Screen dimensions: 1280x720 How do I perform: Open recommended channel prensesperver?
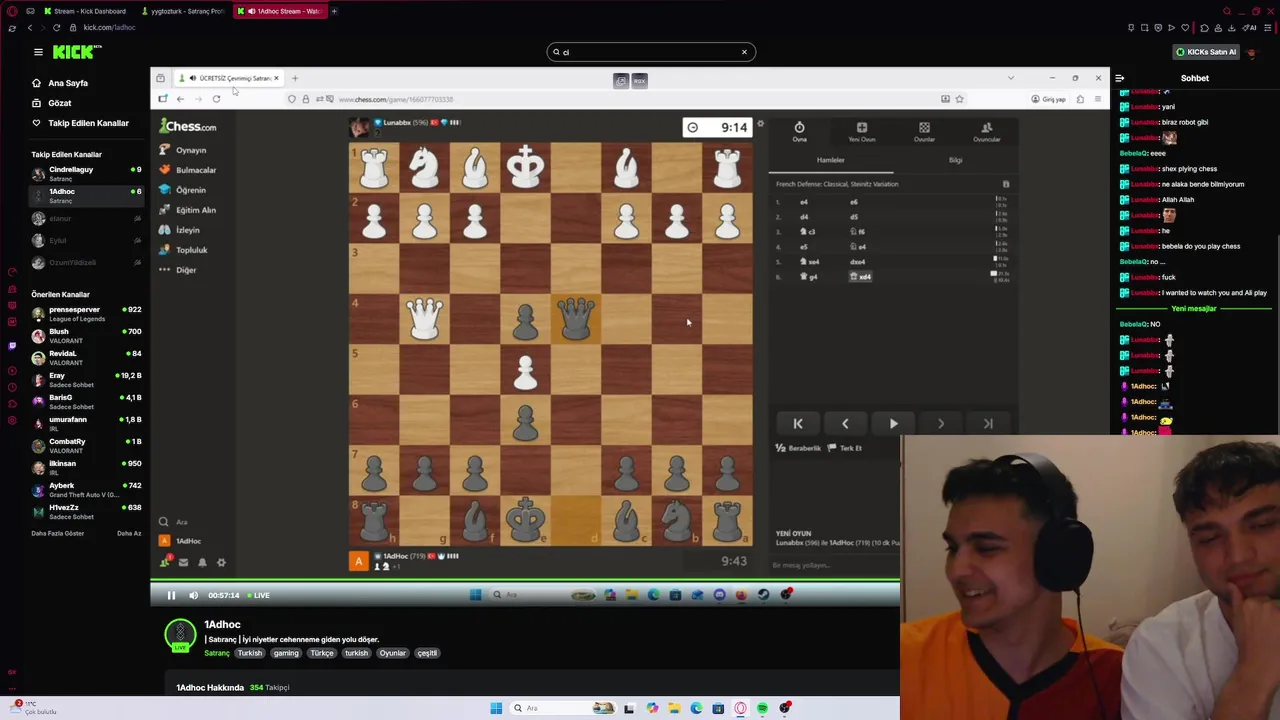tap(86, 314)
